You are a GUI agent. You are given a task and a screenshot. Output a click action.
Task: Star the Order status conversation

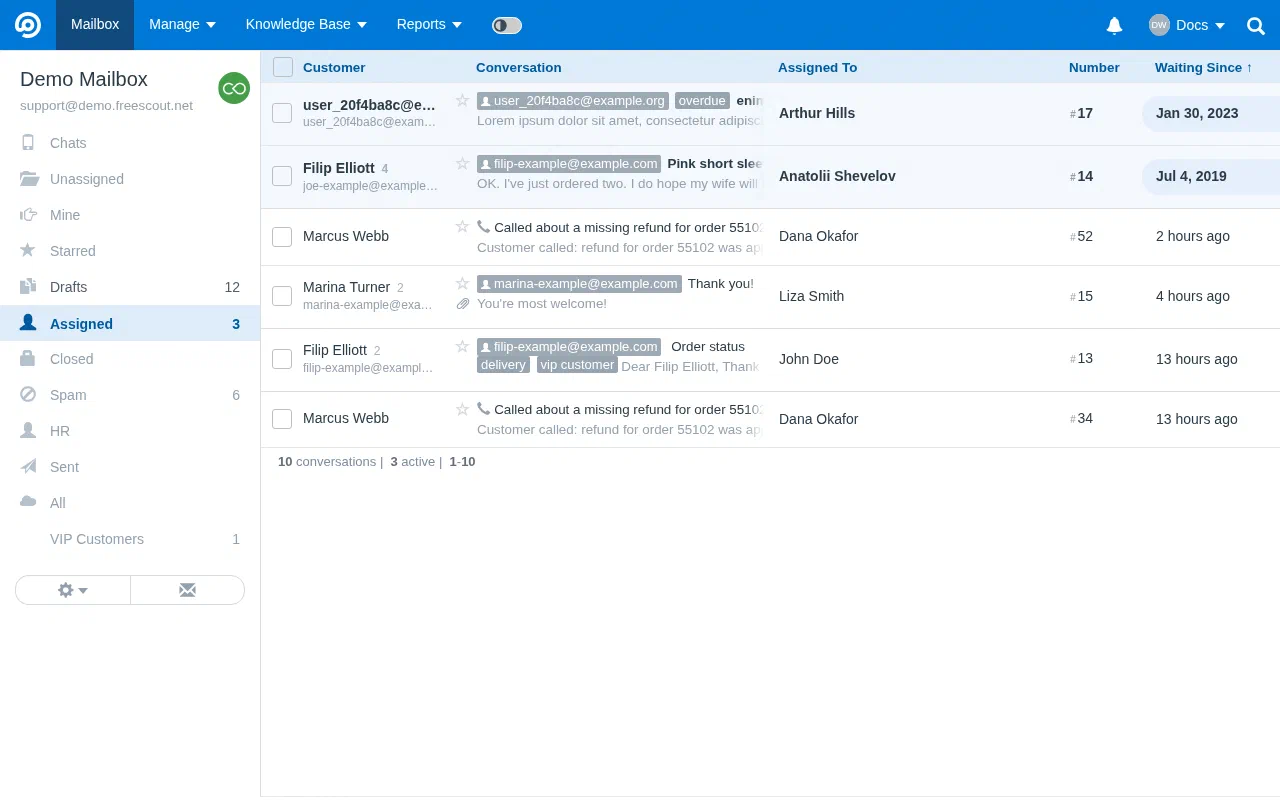(x=462, y=346)
